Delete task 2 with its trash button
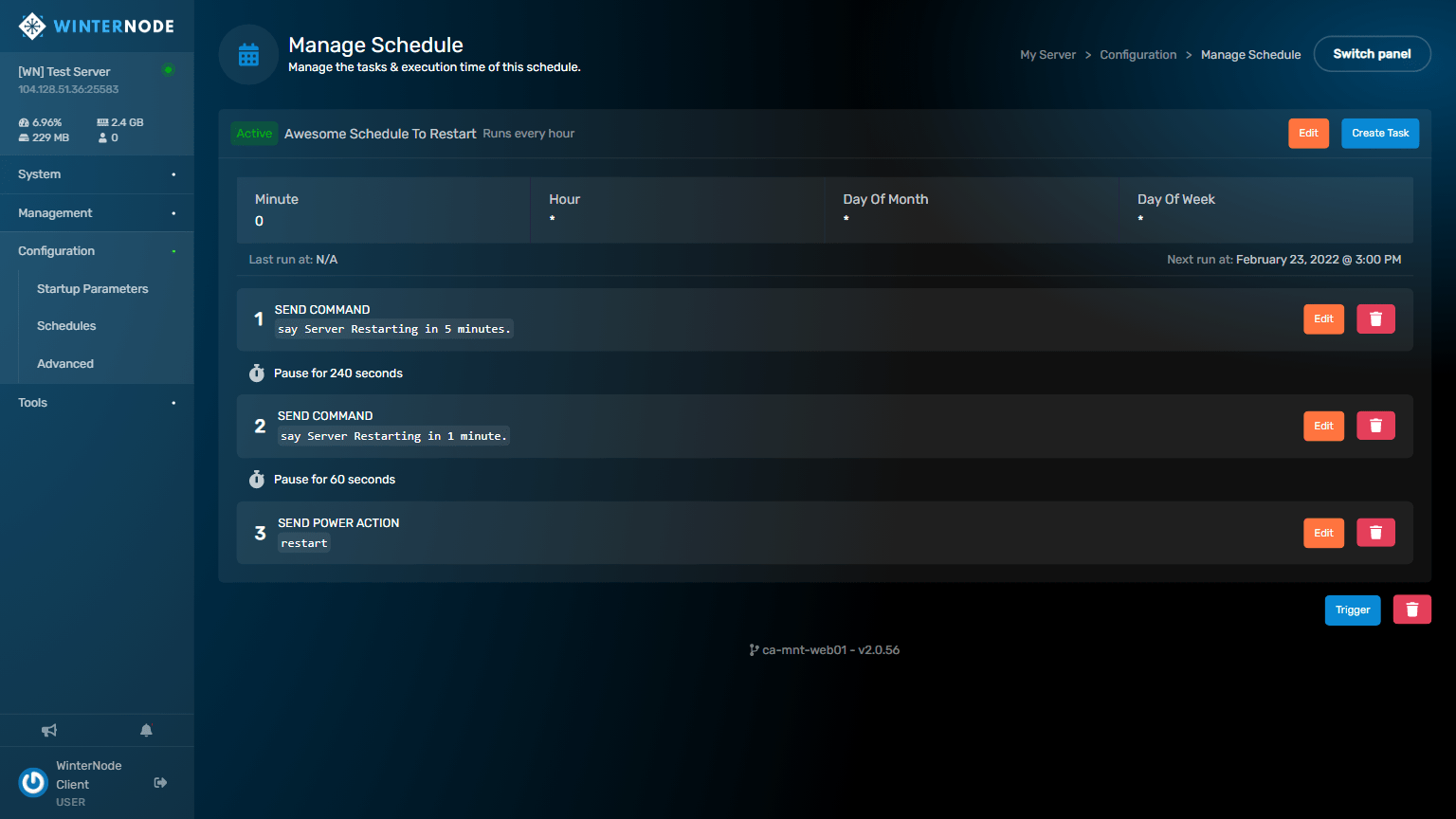The height and width of the screenshot is (819, 1456). [1375, 426]
